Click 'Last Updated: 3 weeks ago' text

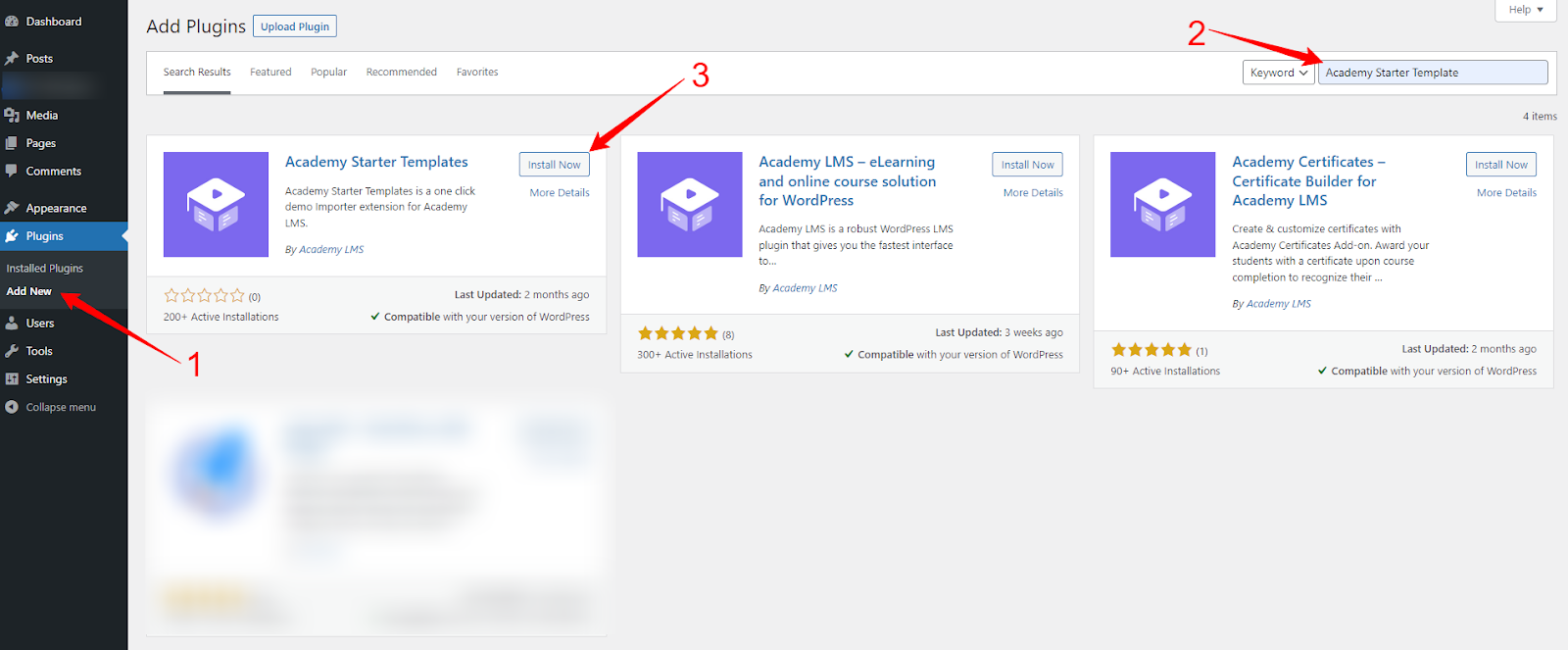(999, 333)
